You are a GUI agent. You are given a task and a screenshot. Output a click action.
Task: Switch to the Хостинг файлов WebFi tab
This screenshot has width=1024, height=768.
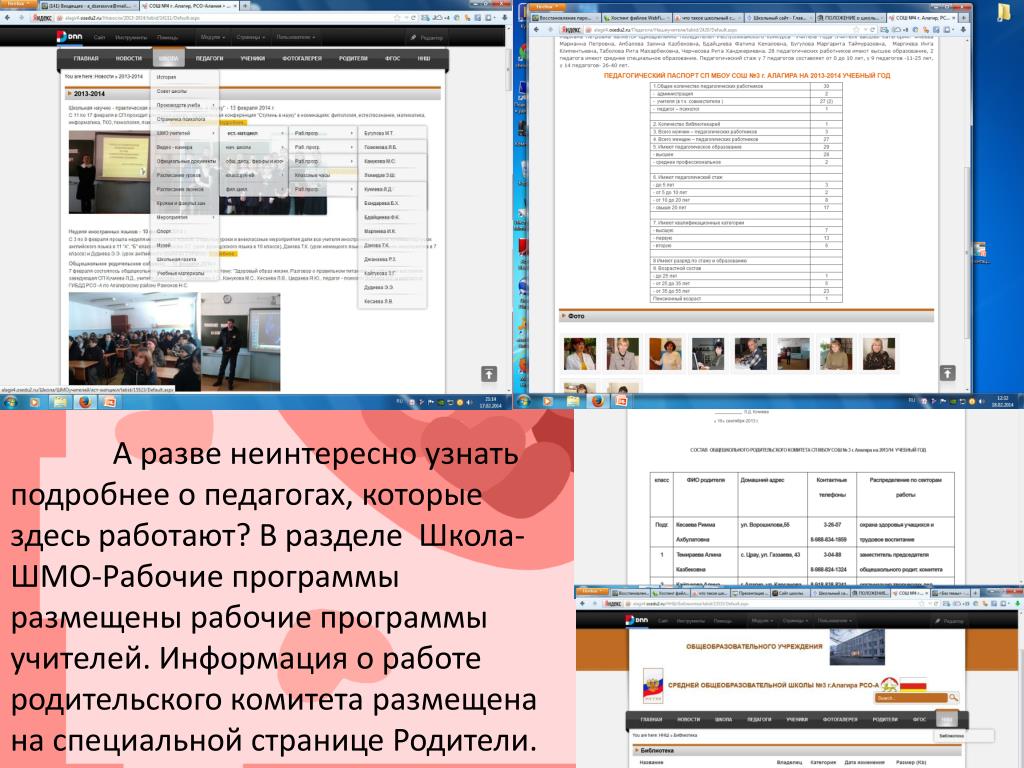pyautogui.click(x=637, y=18)
